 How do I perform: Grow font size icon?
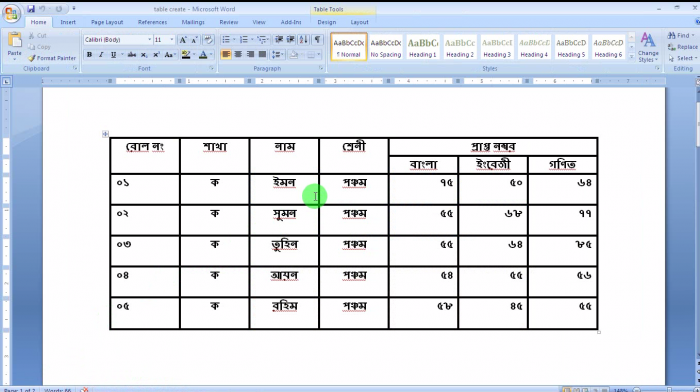183,40
